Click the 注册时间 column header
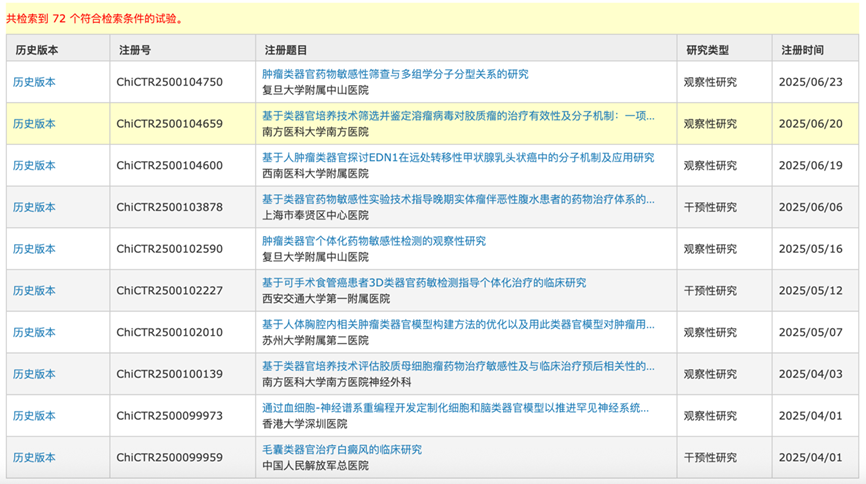Screen dimensions: 866x484 point(803,49)
